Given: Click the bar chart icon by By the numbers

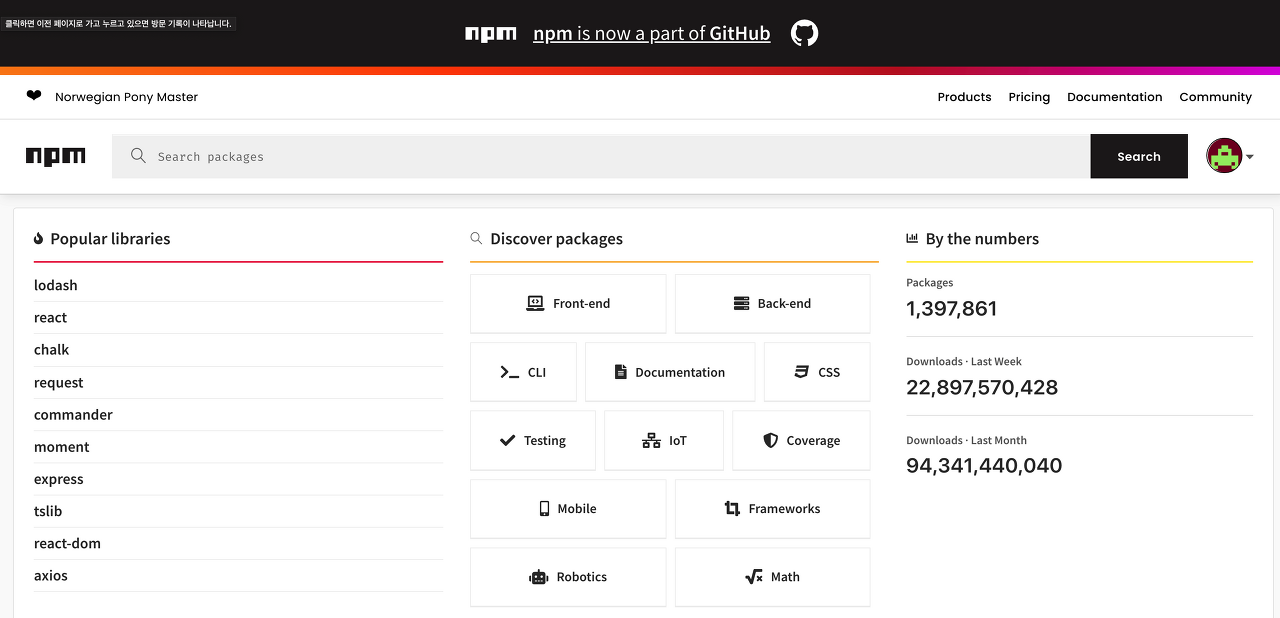Looking at the screenshot, I should click(x=912, y=238).
